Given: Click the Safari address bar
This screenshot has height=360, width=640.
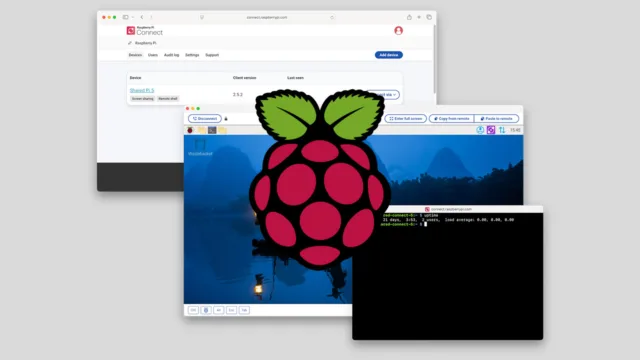Looking at the screenshot, I should [267, 17].
